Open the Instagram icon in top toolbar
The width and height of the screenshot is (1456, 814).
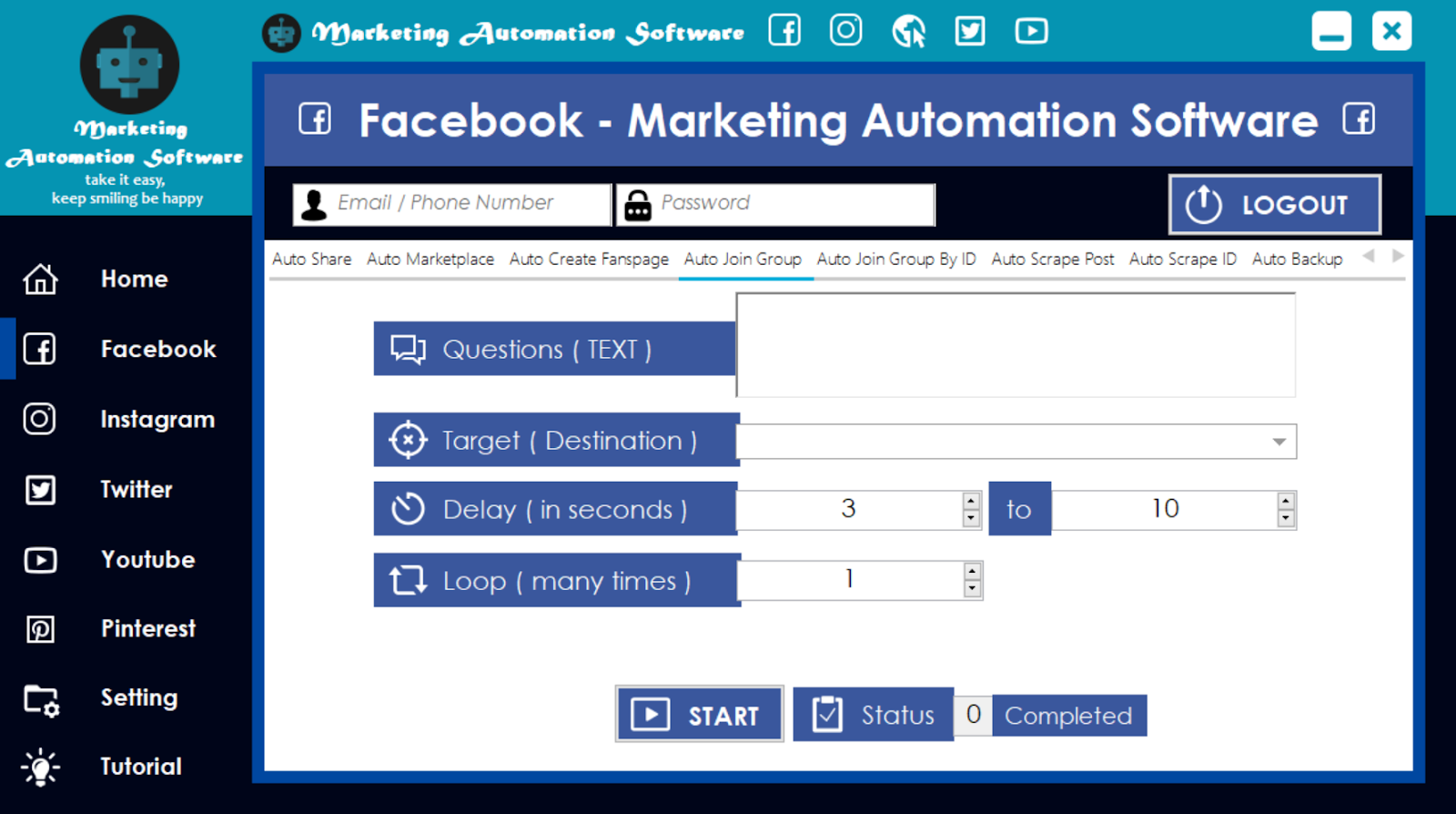pos(845,30)
